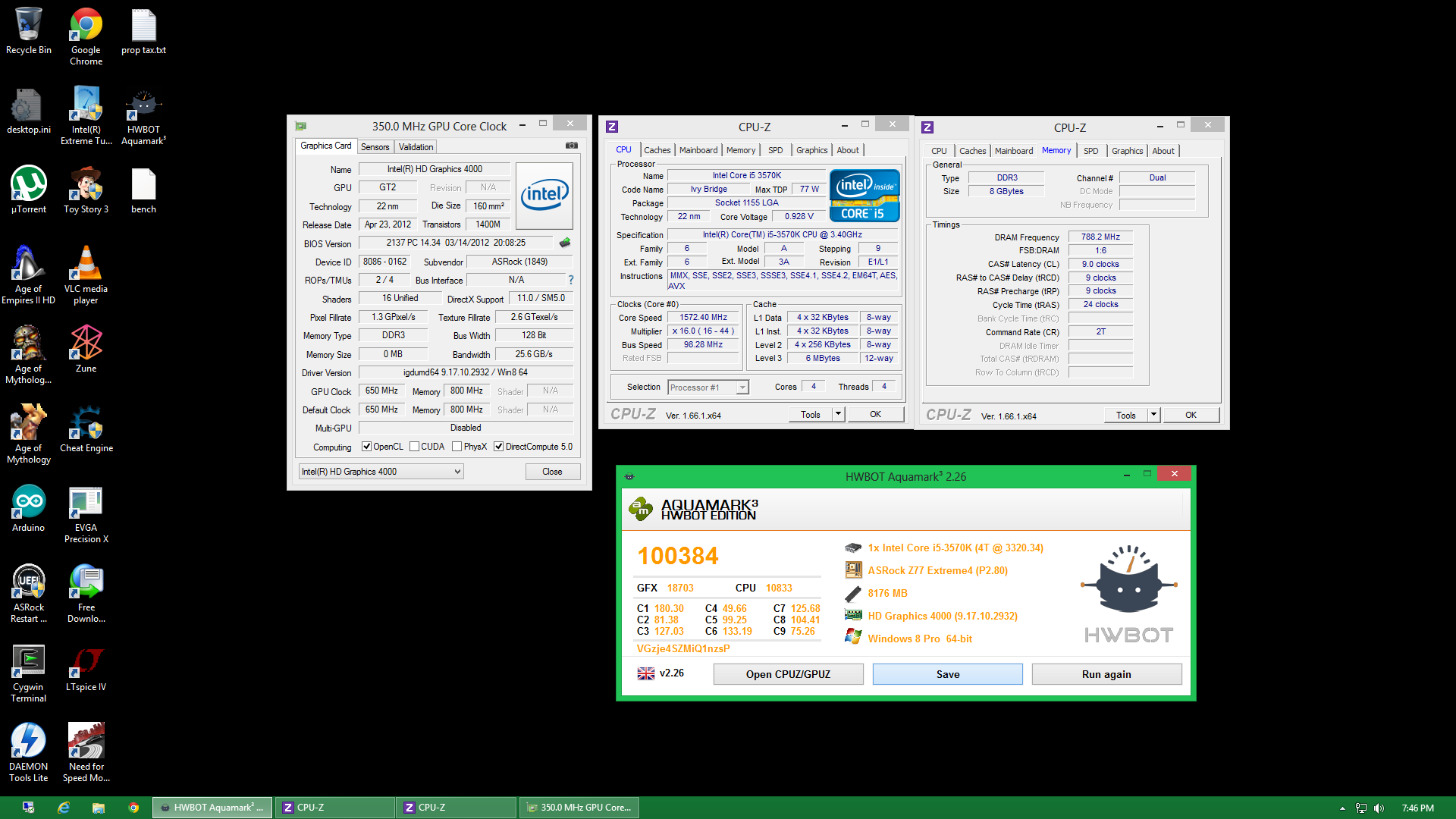The width and height of the screenshot is (1456, 819).
Task: Show hidden tray icons arrow
Action: [x=1342, y=808]
